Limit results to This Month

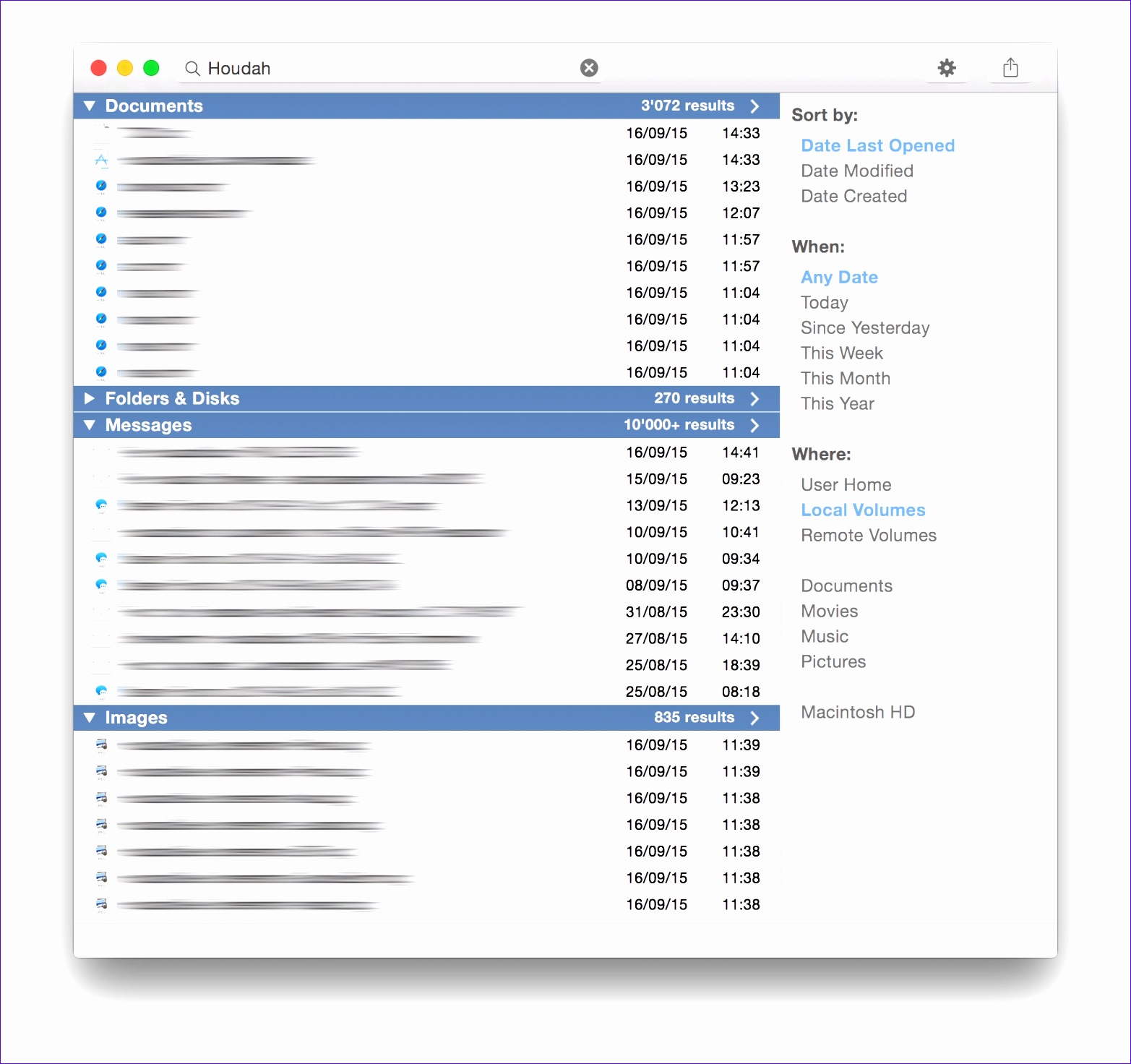(846, 379)
